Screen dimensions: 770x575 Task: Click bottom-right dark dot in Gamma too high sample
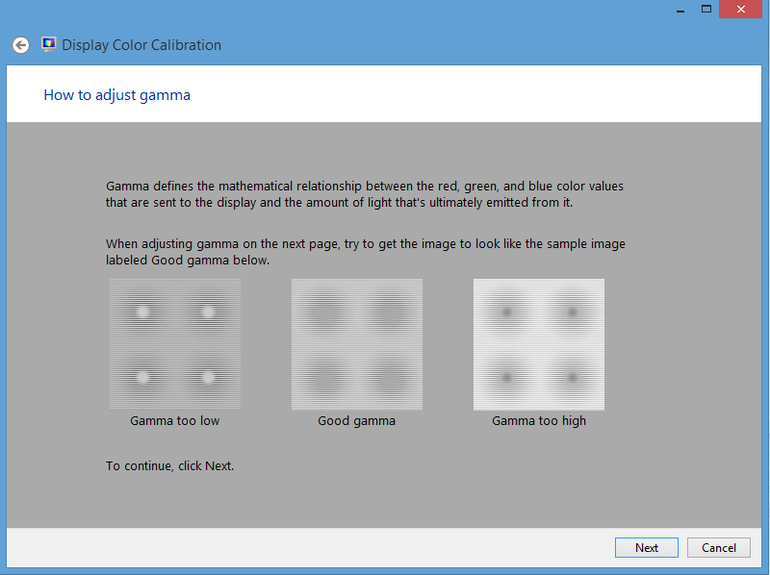(572, 378)
